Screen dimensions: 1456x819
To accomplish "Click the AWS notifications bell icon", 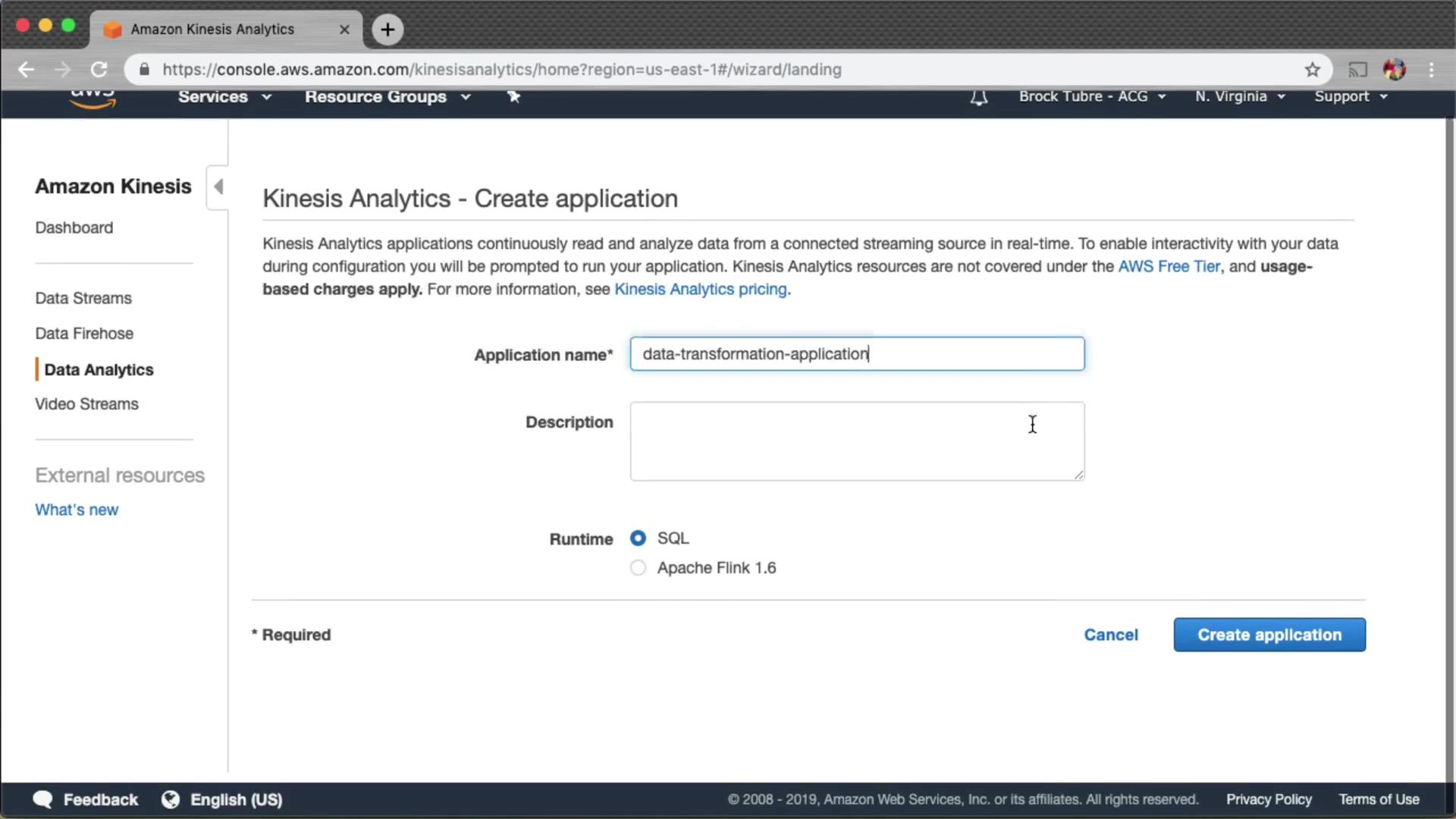I will tap(979, 98).
